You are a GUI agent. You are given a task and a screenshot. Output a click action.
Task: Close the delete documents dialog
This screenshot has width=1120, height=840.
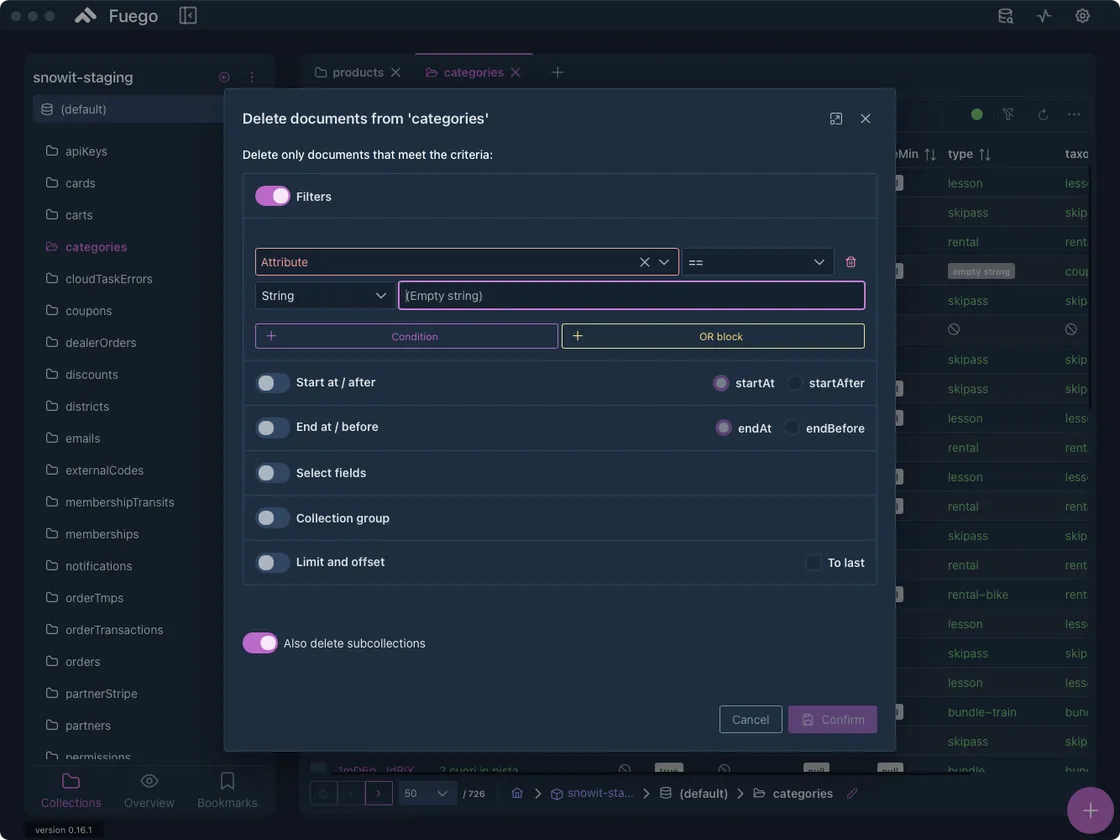(865, 119)
